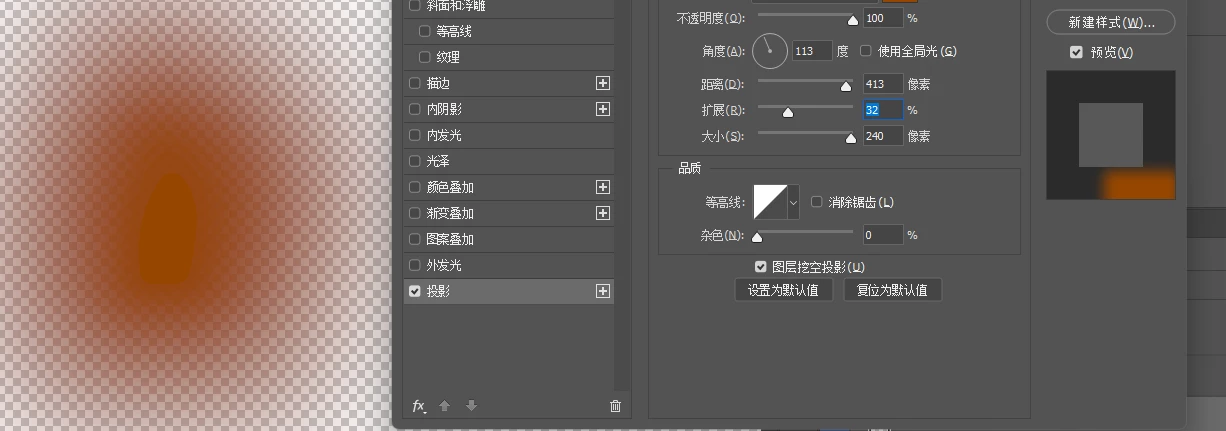Select the 颜色叠加 style row label

click(x=450, y=187)
